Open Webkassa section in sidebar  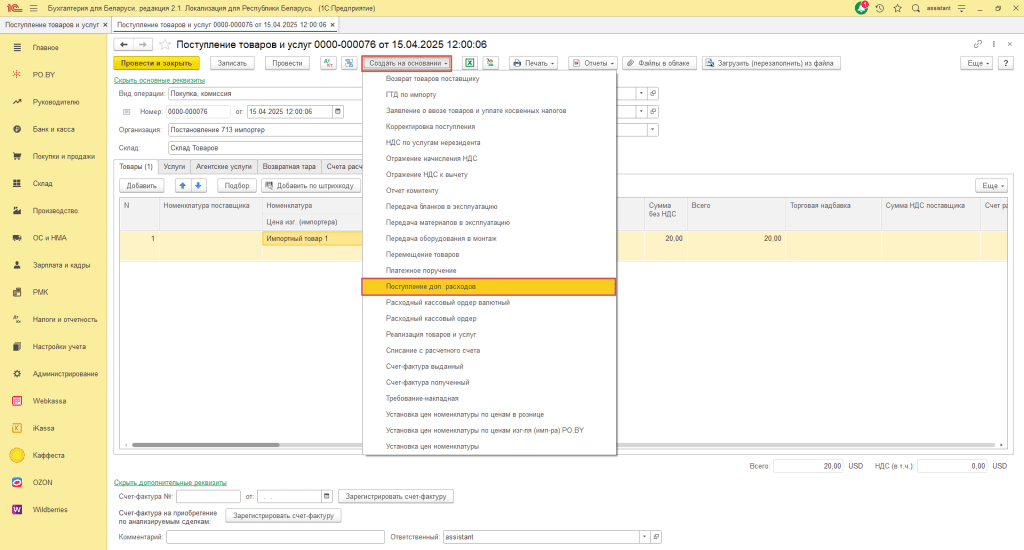pyautogui.click(x=49, y=401)
